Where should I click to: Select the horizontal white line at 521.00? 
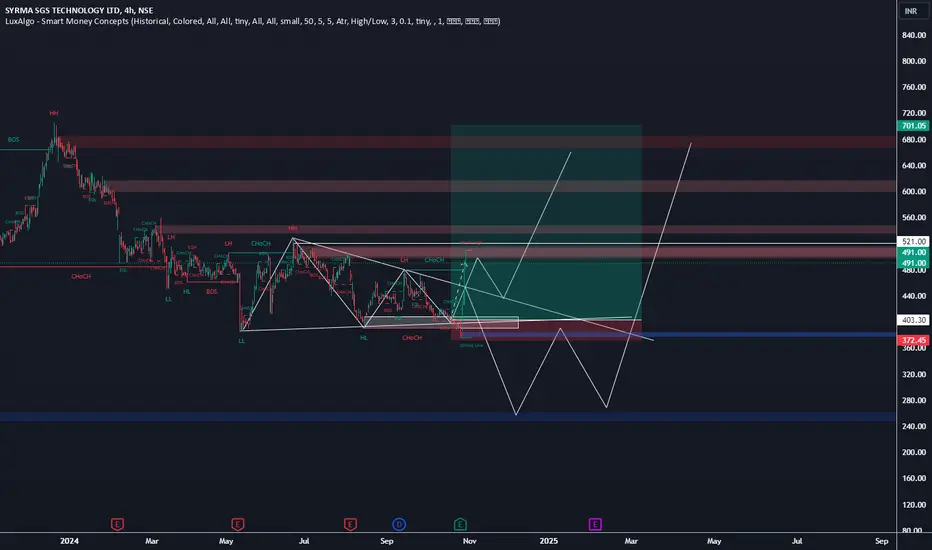pyautogui.click(x=594, y=244)
